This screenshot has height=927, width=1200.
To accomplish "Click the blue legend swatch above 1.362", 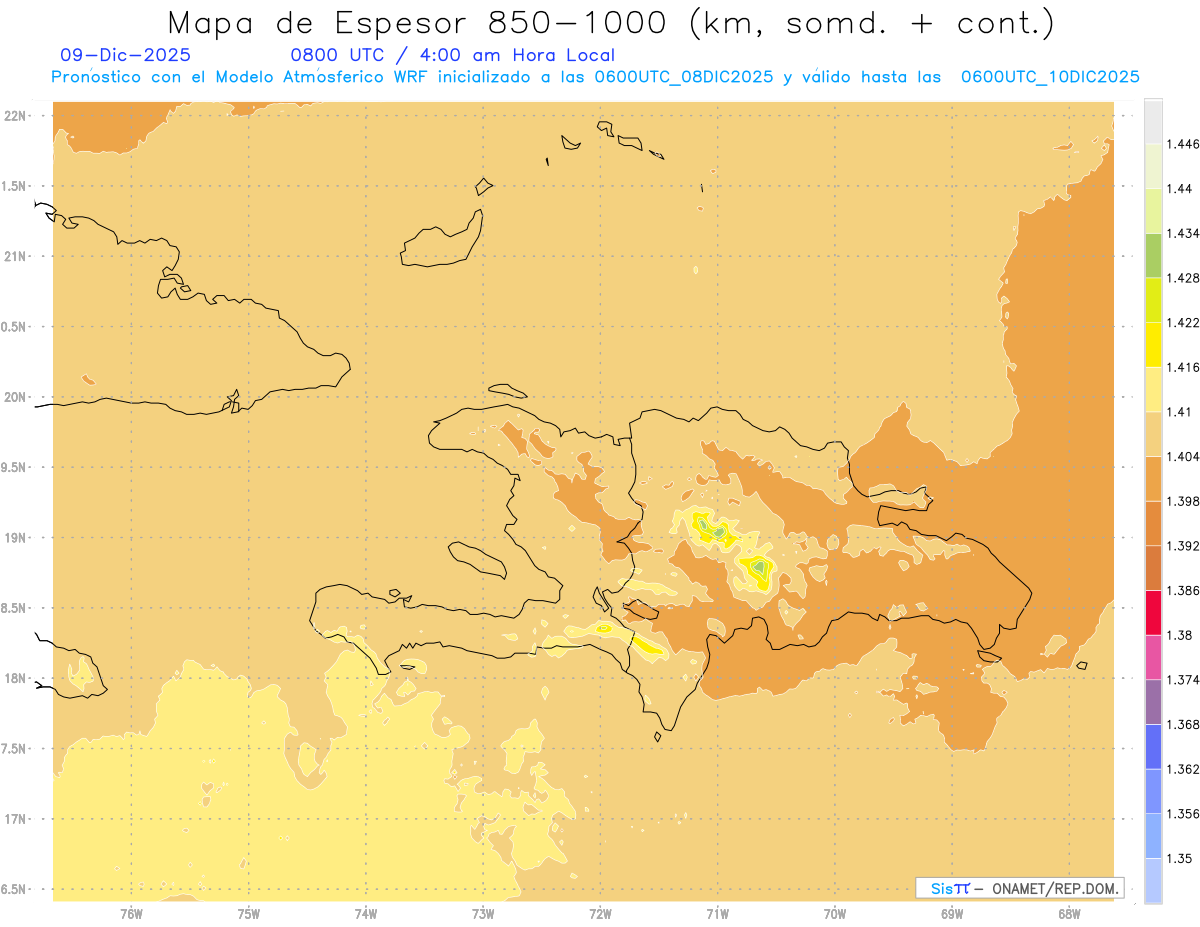I will tap(1153, 746).
